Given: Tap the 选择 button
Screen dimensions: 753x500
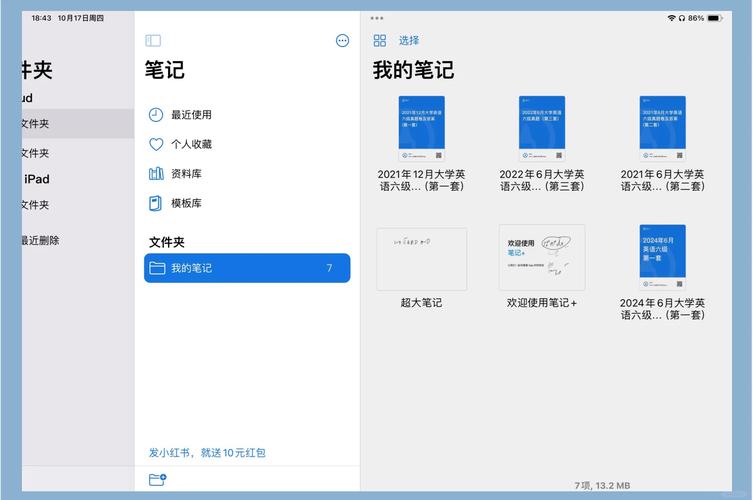Looking at the screenshot, I should (409, 41).
